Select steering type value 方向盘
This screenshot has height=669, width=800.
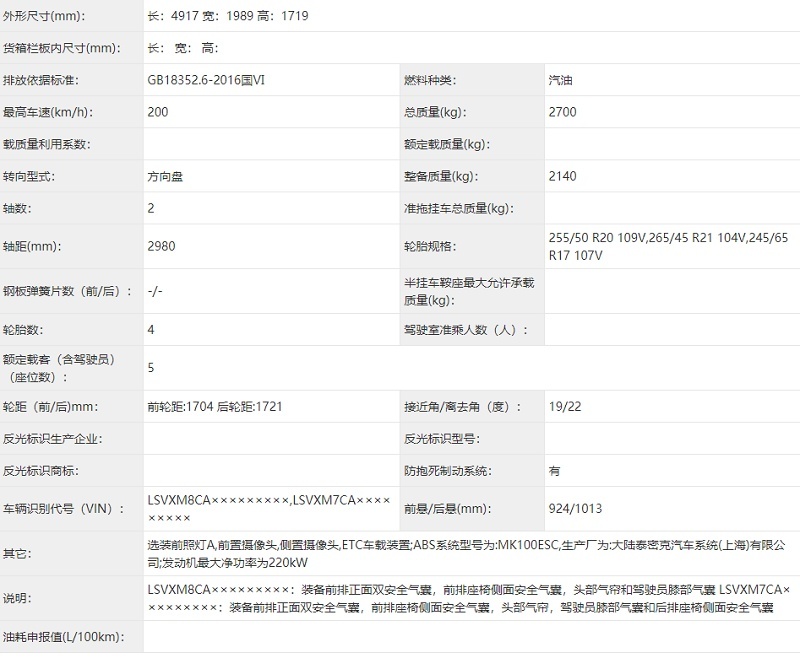pos(165,177)
